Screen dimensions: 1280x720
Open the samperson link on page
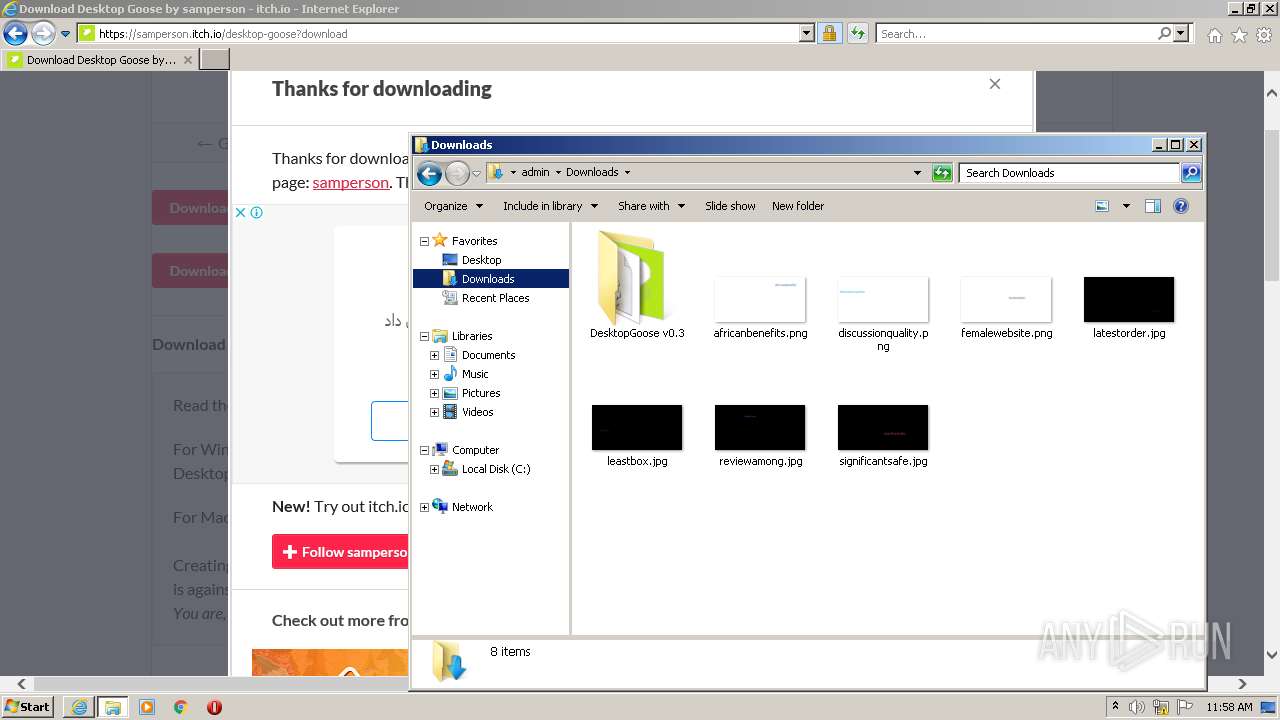(350, 182)
